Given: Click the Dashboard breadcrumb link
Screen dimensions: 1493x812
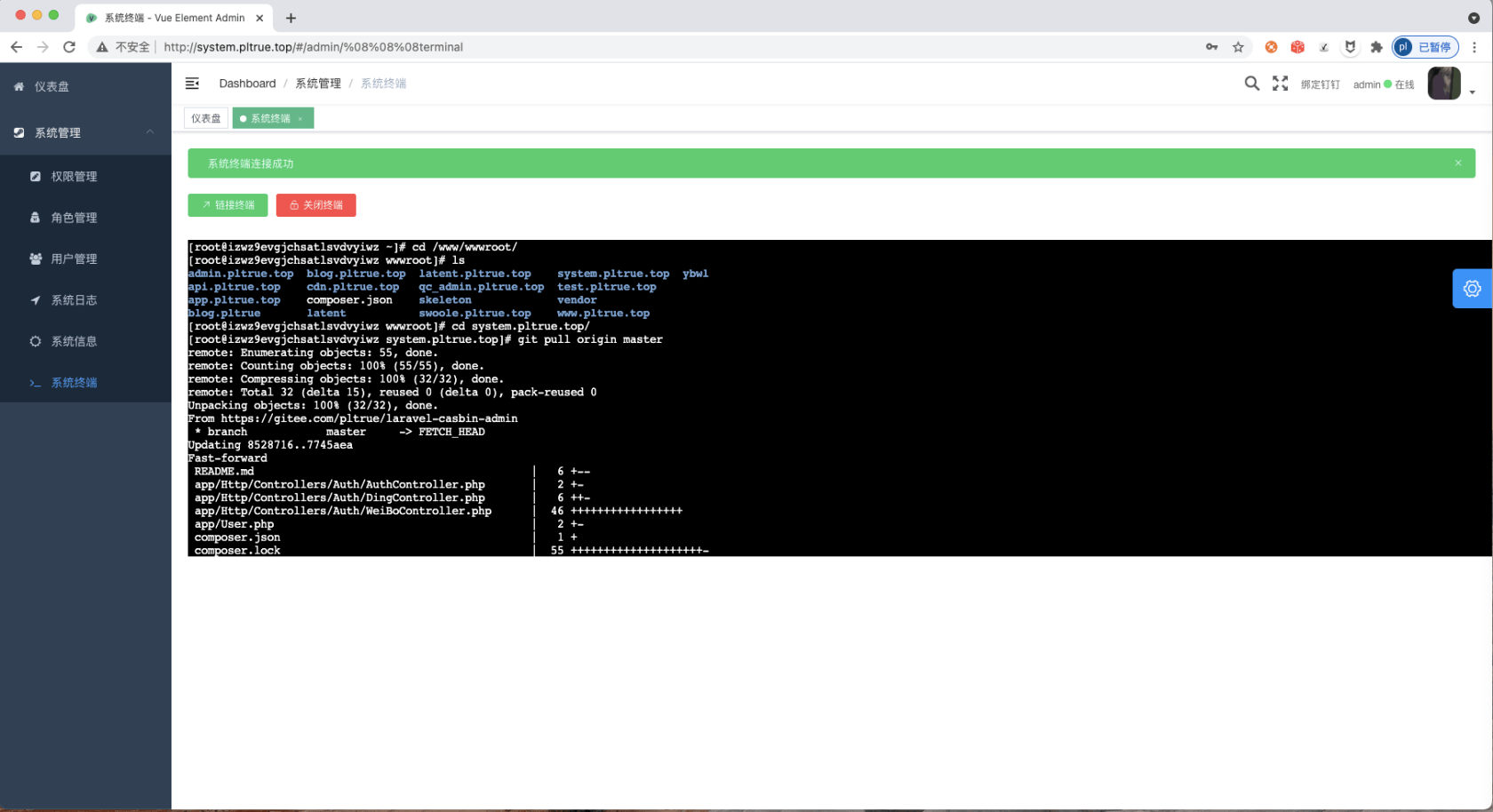Looking at the screenshot, I should coord(247,83).
